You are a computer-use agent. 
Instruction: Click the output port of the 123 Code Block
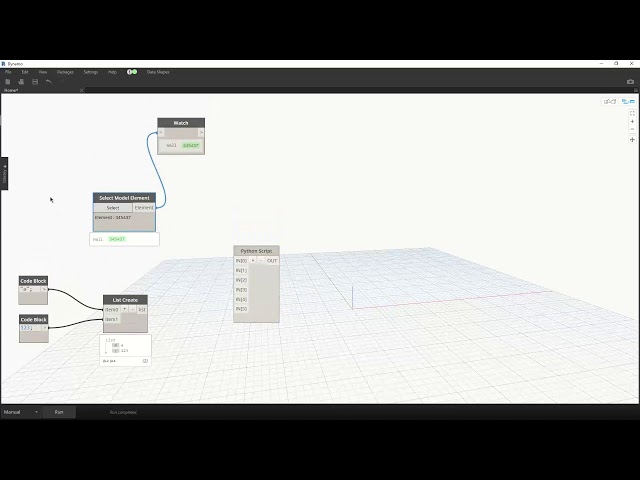click(45, 328)
